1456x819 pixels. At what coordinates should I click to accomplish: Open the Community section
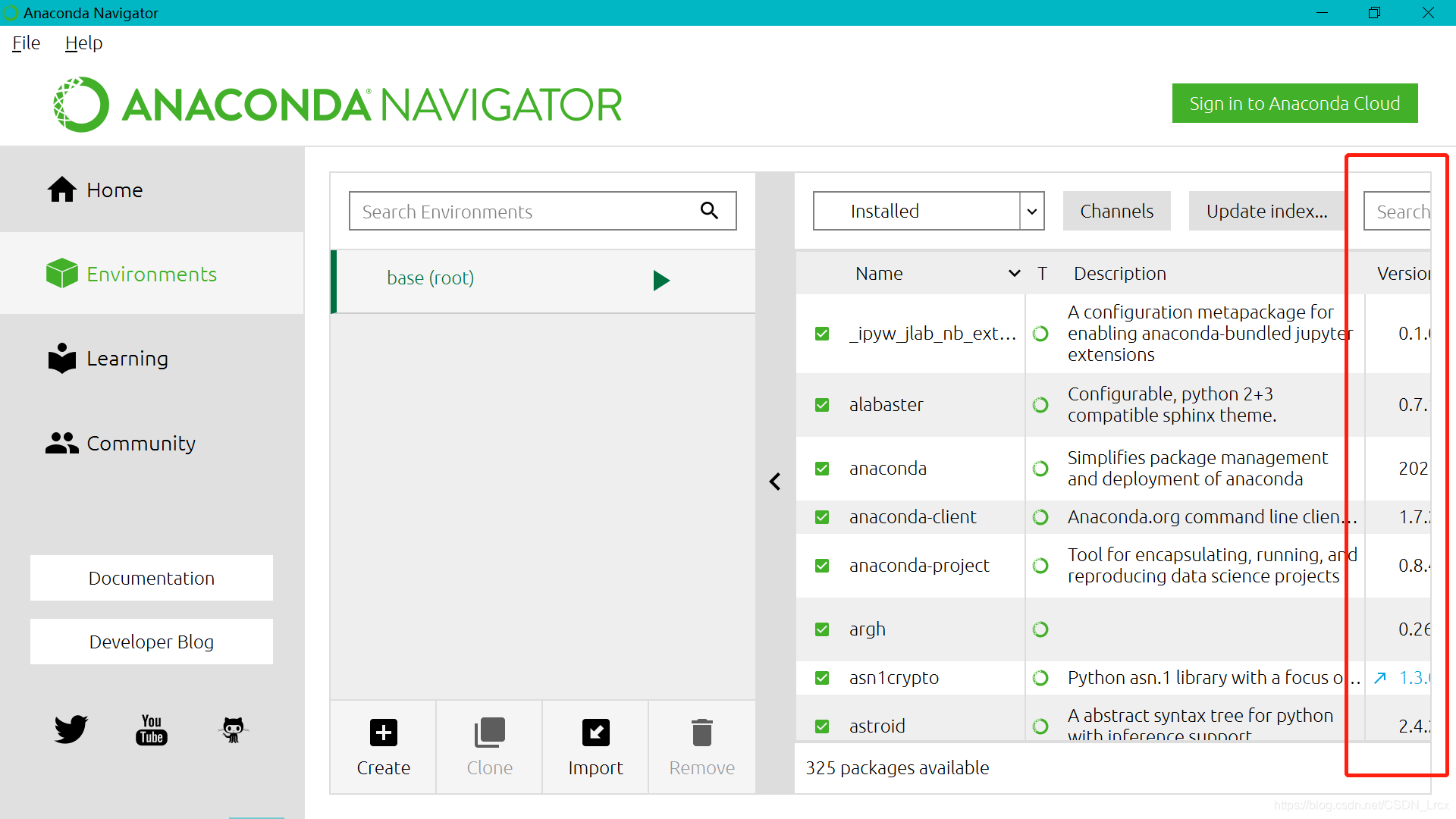coord(152,443)
